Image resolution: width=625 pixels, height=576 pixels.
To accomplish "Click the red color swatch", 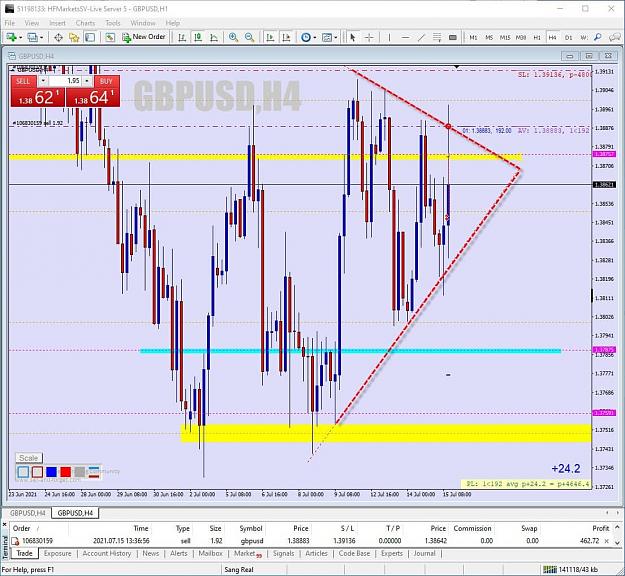I will [66, 472].
